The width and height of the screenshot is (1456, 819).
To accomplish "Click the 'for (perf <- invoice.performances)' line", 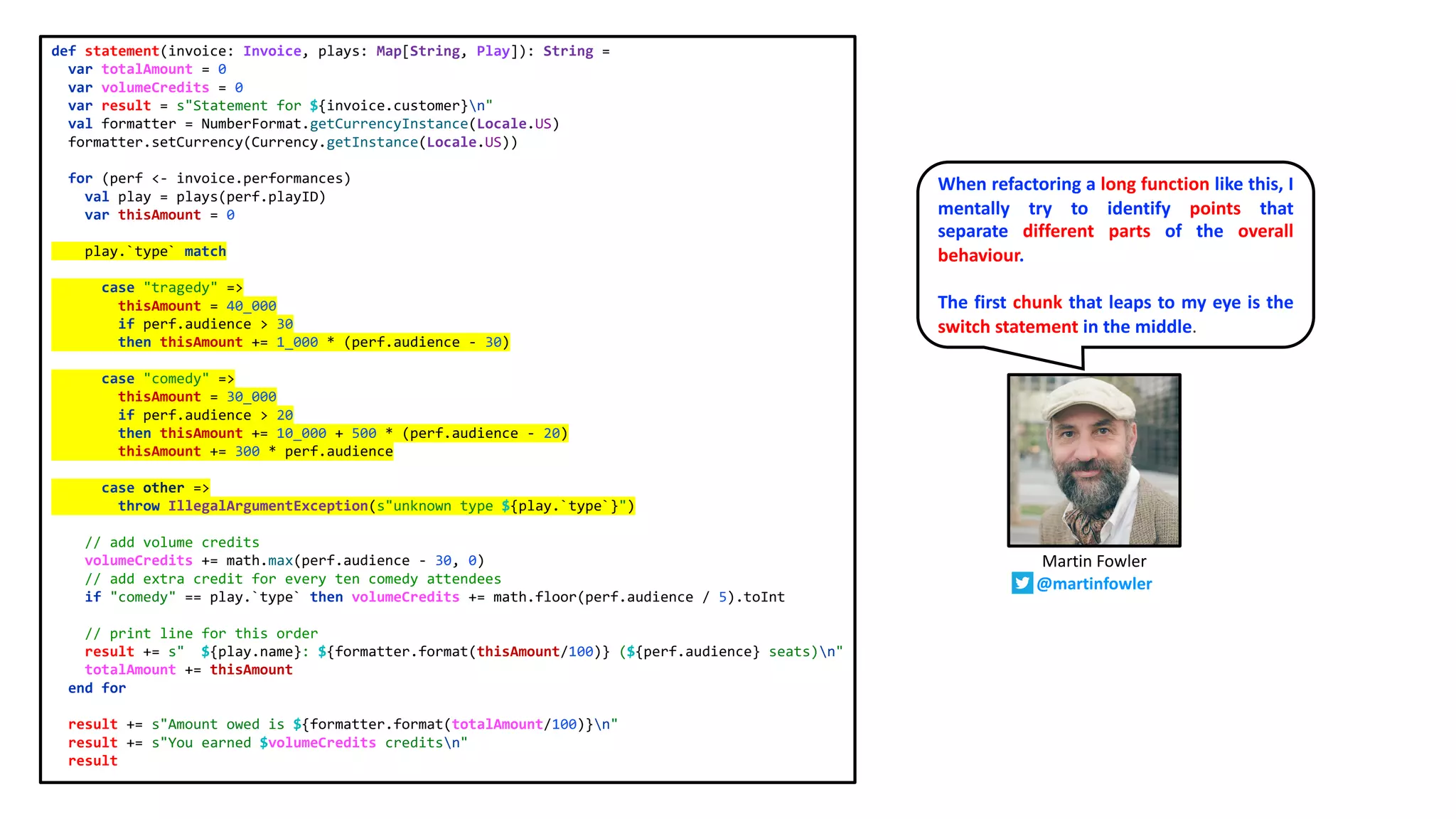I will (x=209, y=178).
